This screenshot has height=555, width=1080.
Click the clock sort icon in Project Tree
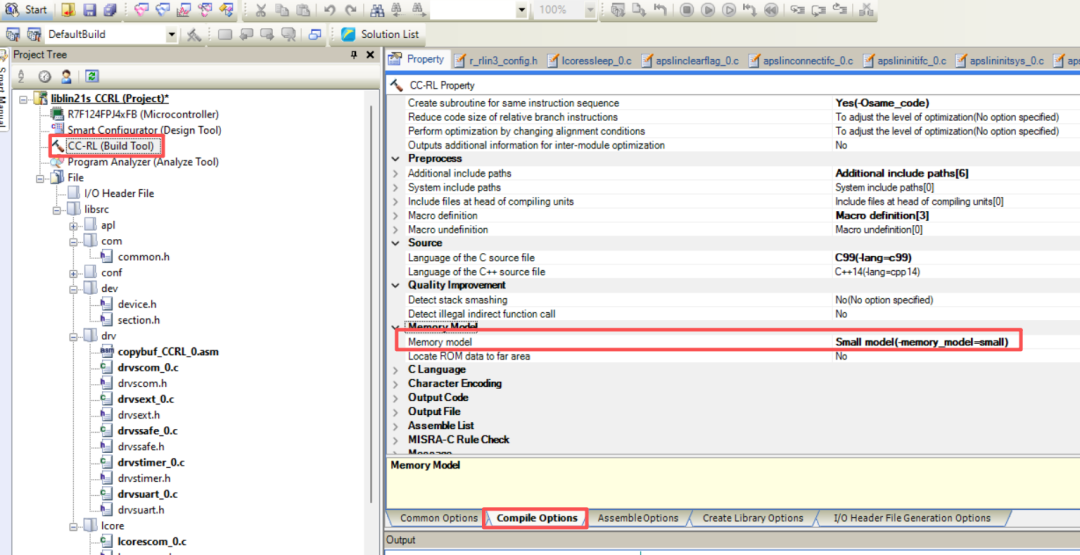44,76
